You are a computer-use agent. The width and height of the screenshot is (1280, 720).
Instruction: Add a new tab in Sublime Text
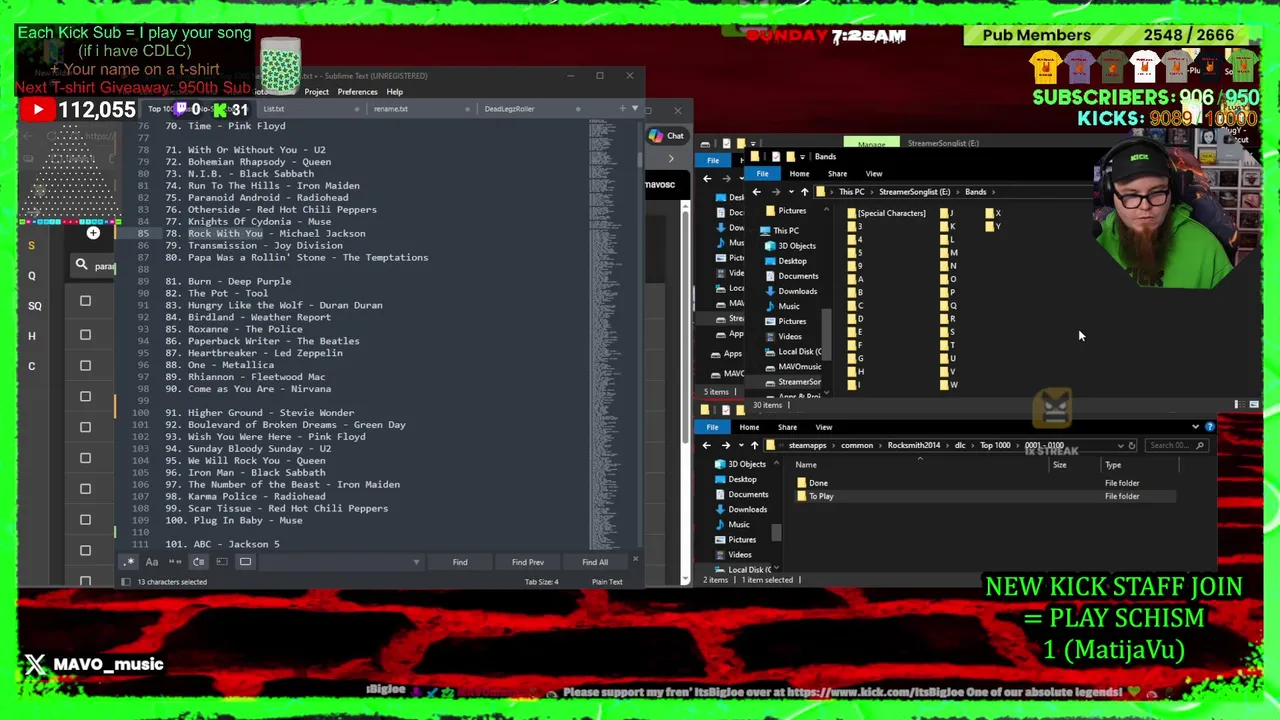click(622, 108)
